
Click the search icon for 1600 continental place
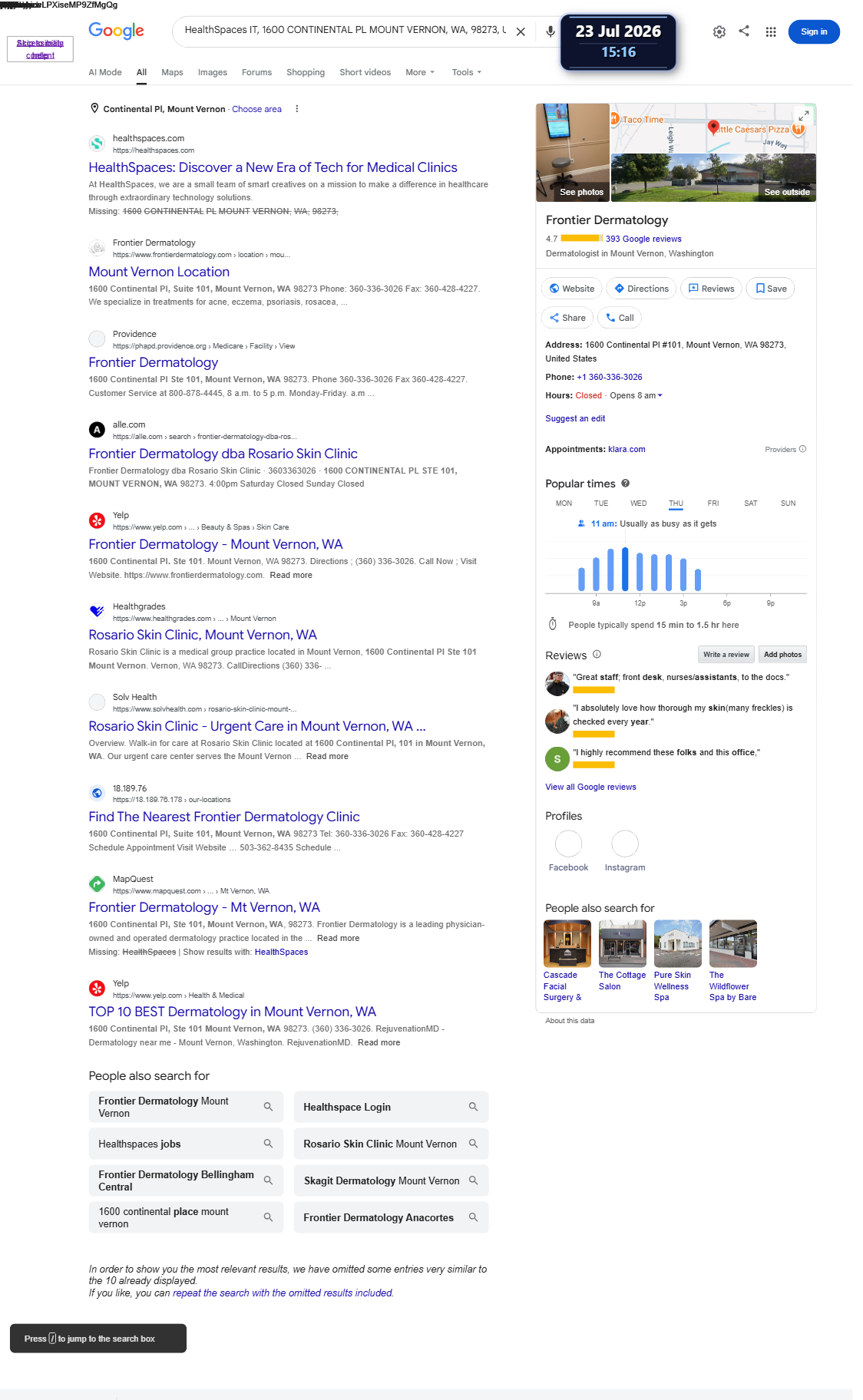point(268,1217)
